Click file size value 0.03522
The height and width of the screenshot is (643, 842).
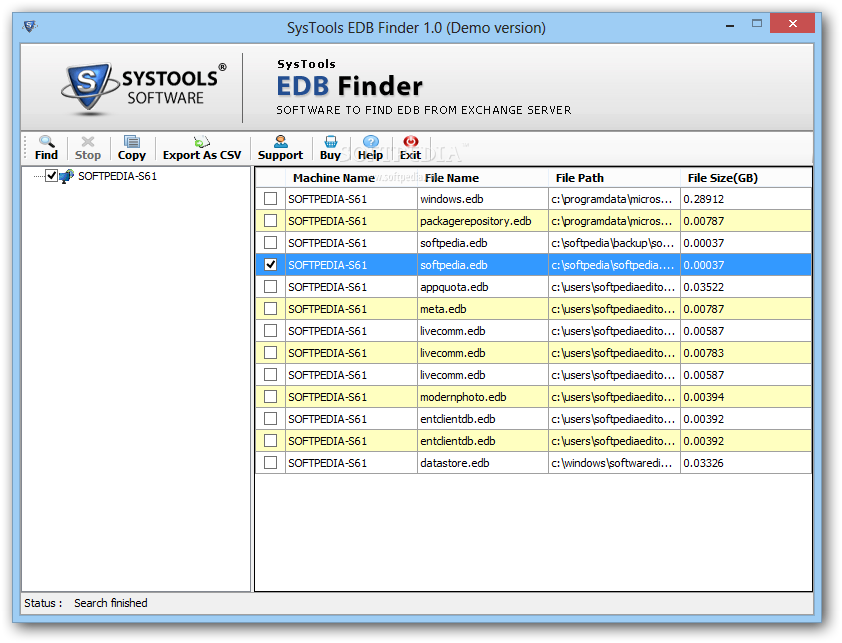coord(703,287)
